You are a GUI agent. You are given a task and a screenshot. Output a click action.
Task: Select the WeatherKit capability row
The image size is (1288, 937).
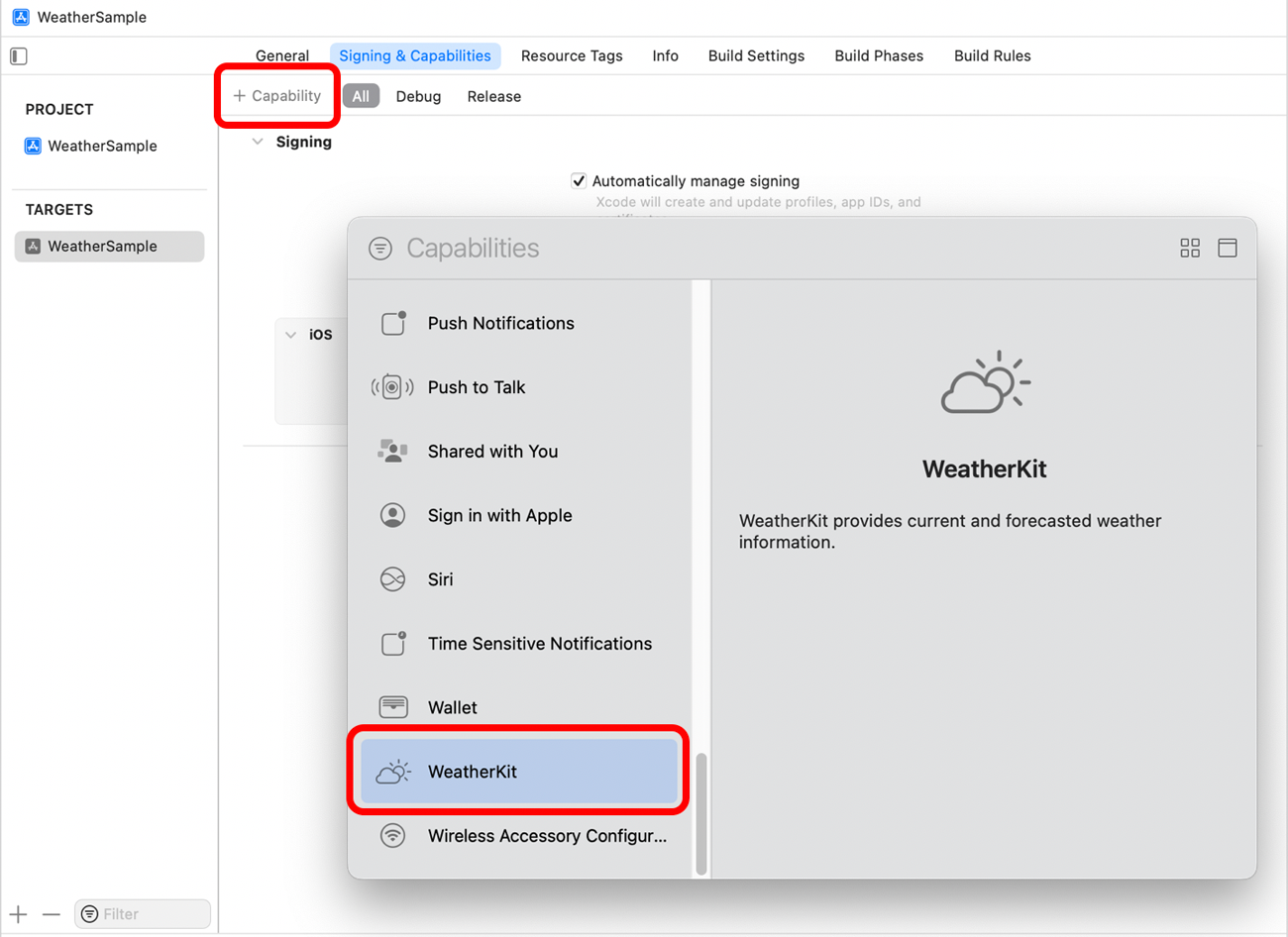[x=520, y=772]
